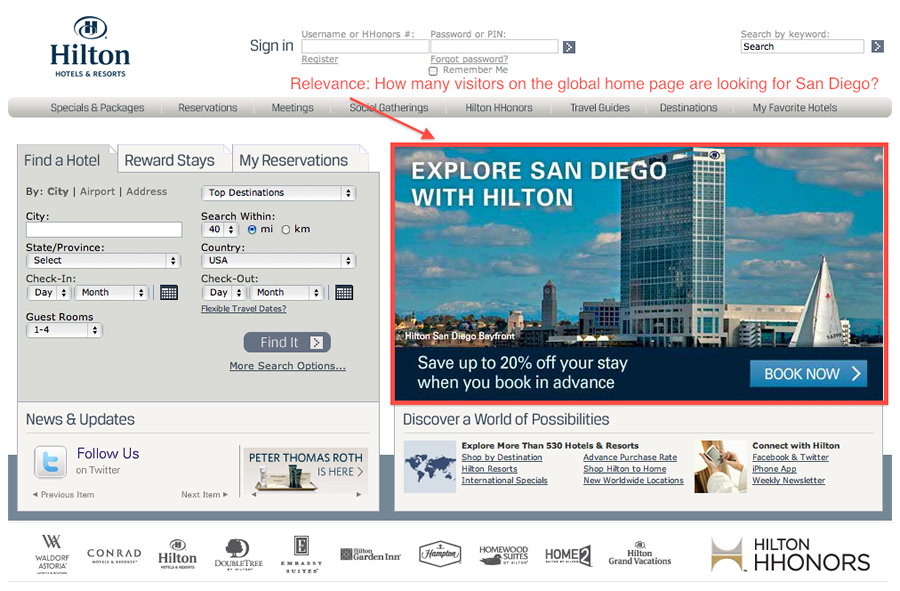Click the Password or PIN field

coord(494,46)
